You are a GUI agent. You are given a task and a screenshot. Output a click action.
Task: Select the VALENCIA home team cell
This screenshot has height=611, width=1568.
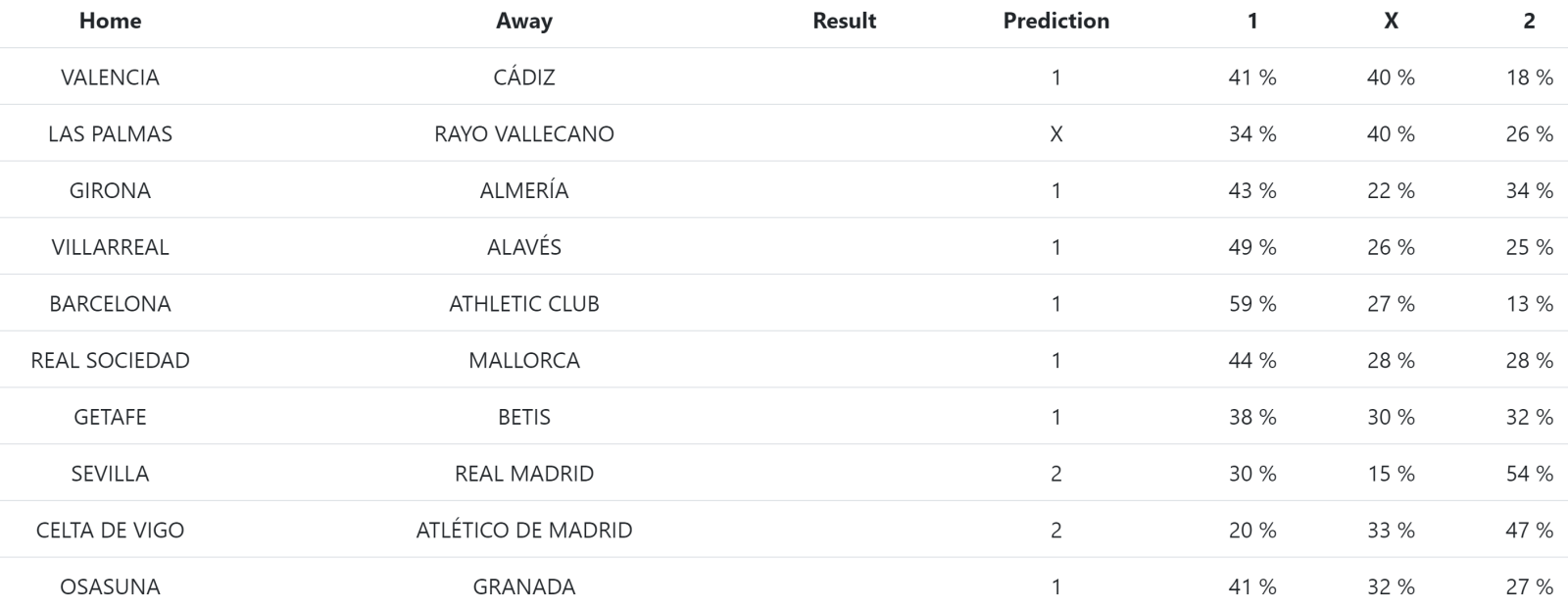pos(110,77)
